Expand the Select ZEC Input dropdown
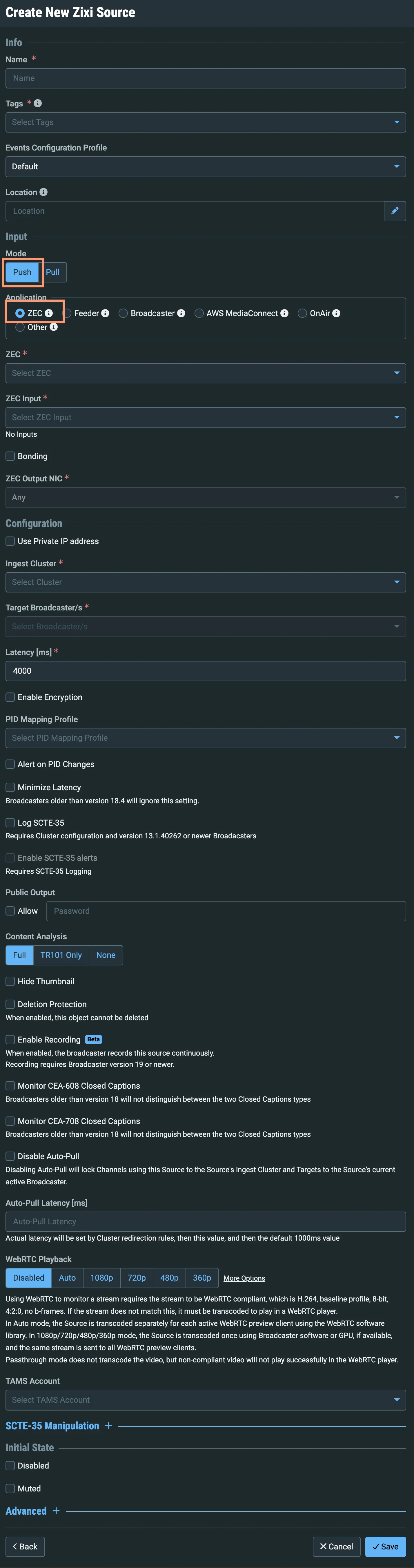This screenshot has width=414, height=1568. point(206,418)
